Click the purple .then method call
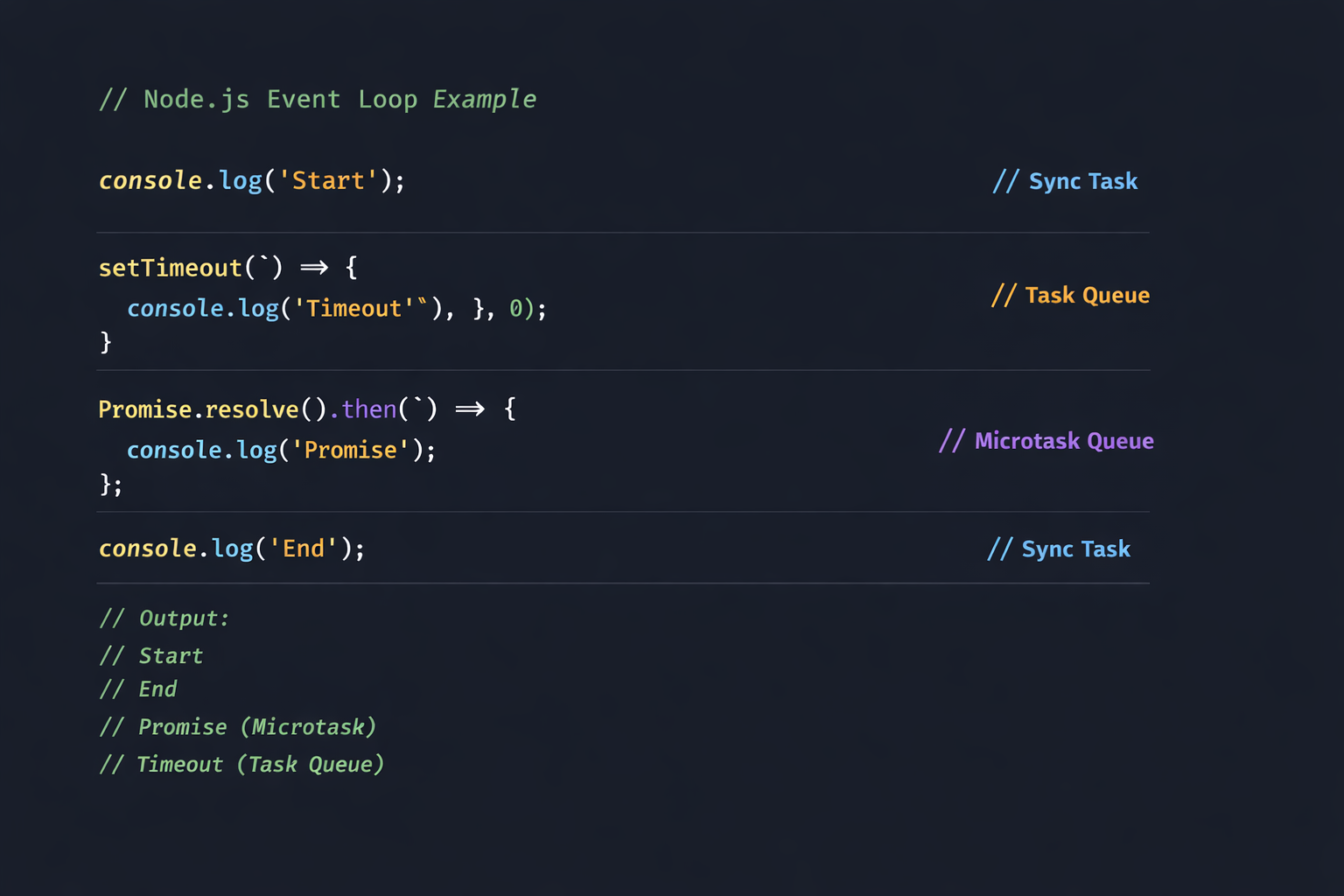 coord(363,409)
